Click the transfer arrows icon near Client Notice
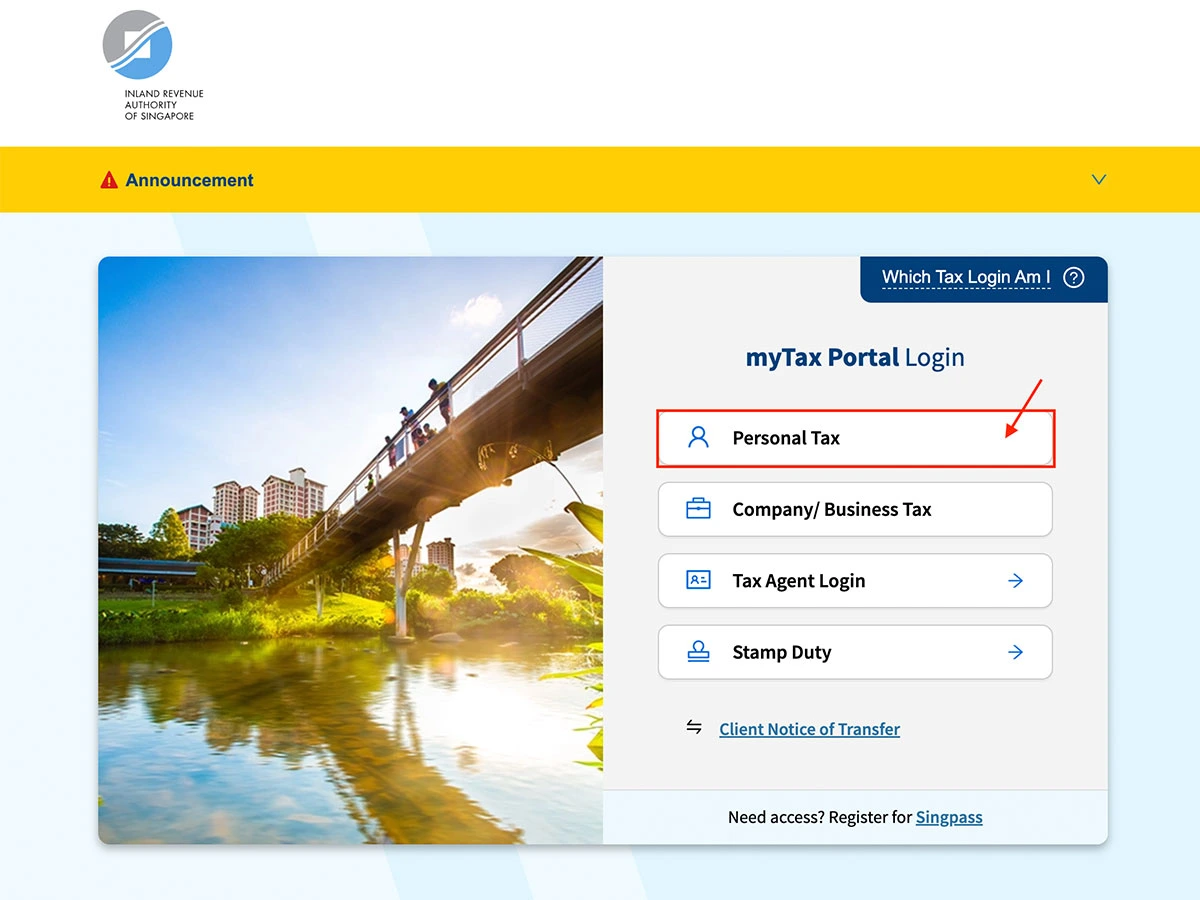 (x=694, y=727)
